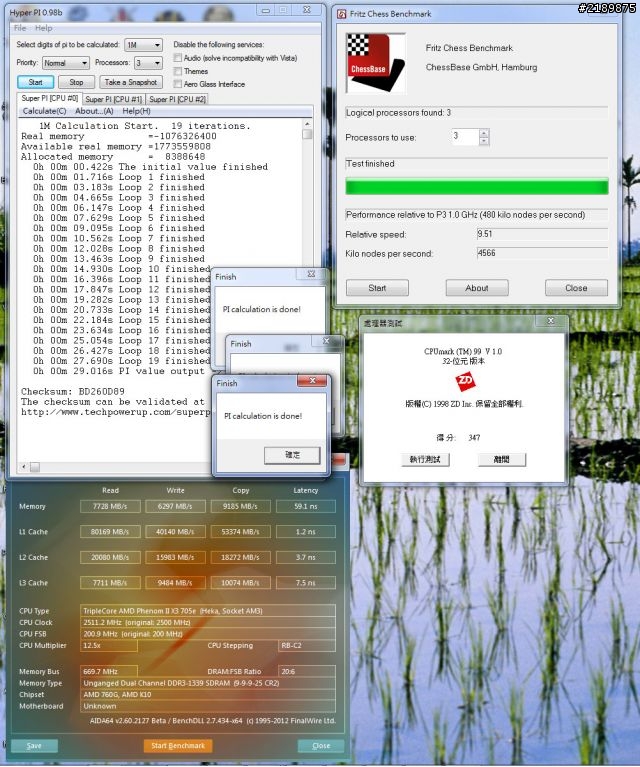Click the Memory Write value 6297 MB/s
This screenshot has width=640, height=767.
(x=175, y=507)
